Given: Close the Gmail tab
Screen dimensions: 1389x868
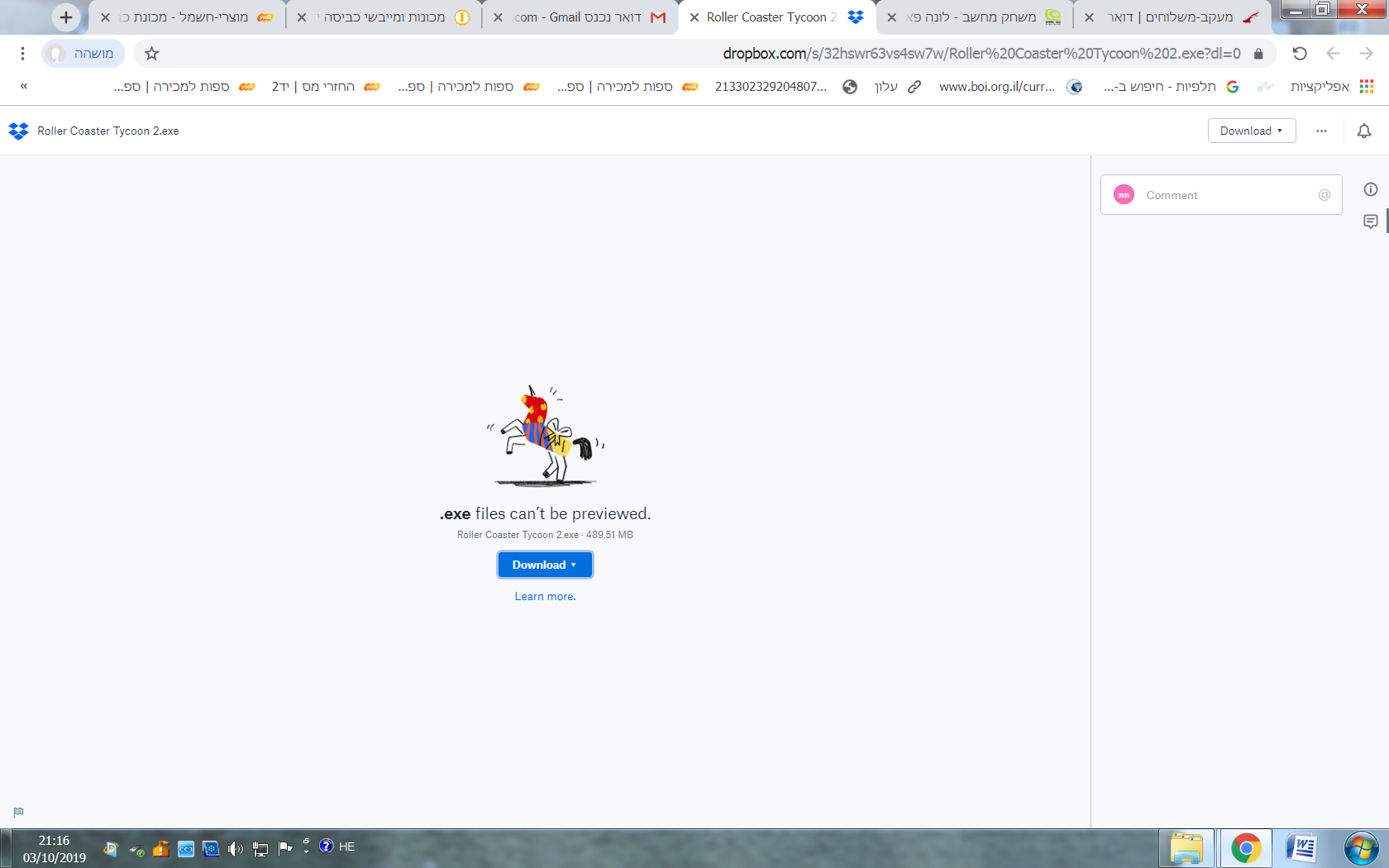Looking at the screenshot, I should click(x=498, y=17).
